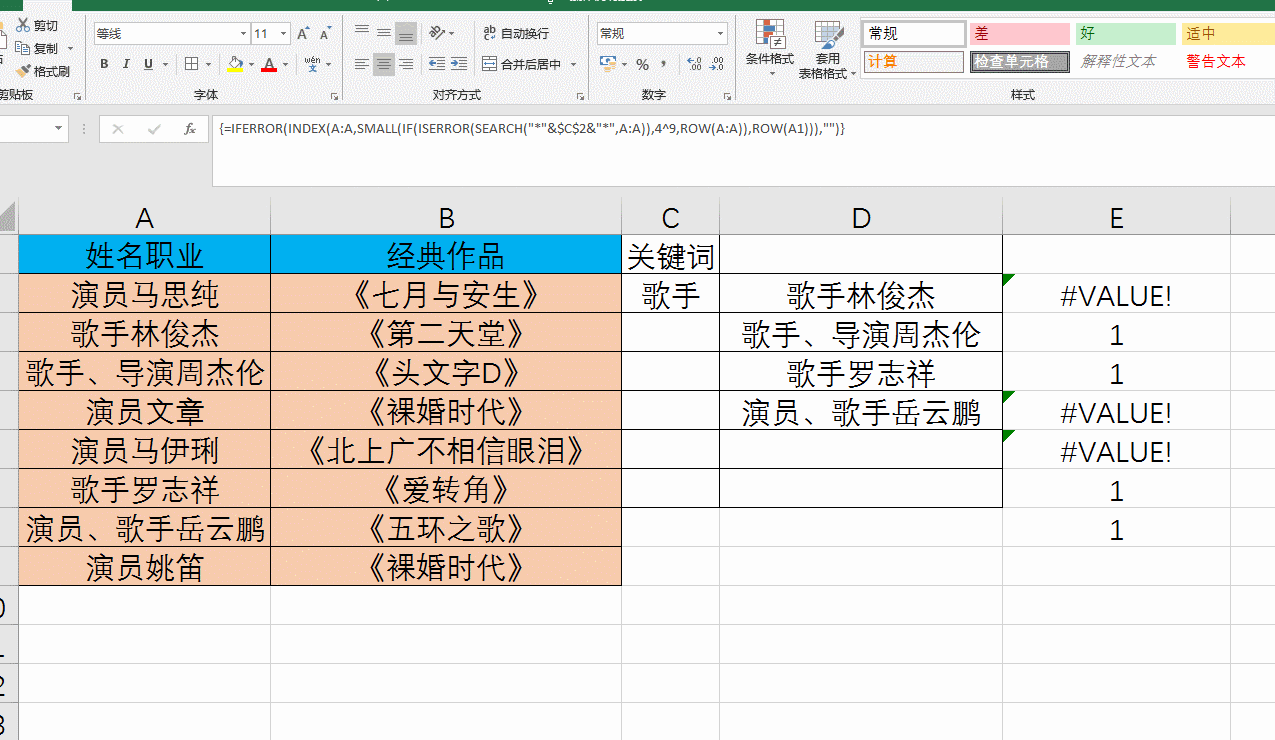Apply the red font color A
The width and height of the screenshot is (1275, 740).
coord(268,64)
